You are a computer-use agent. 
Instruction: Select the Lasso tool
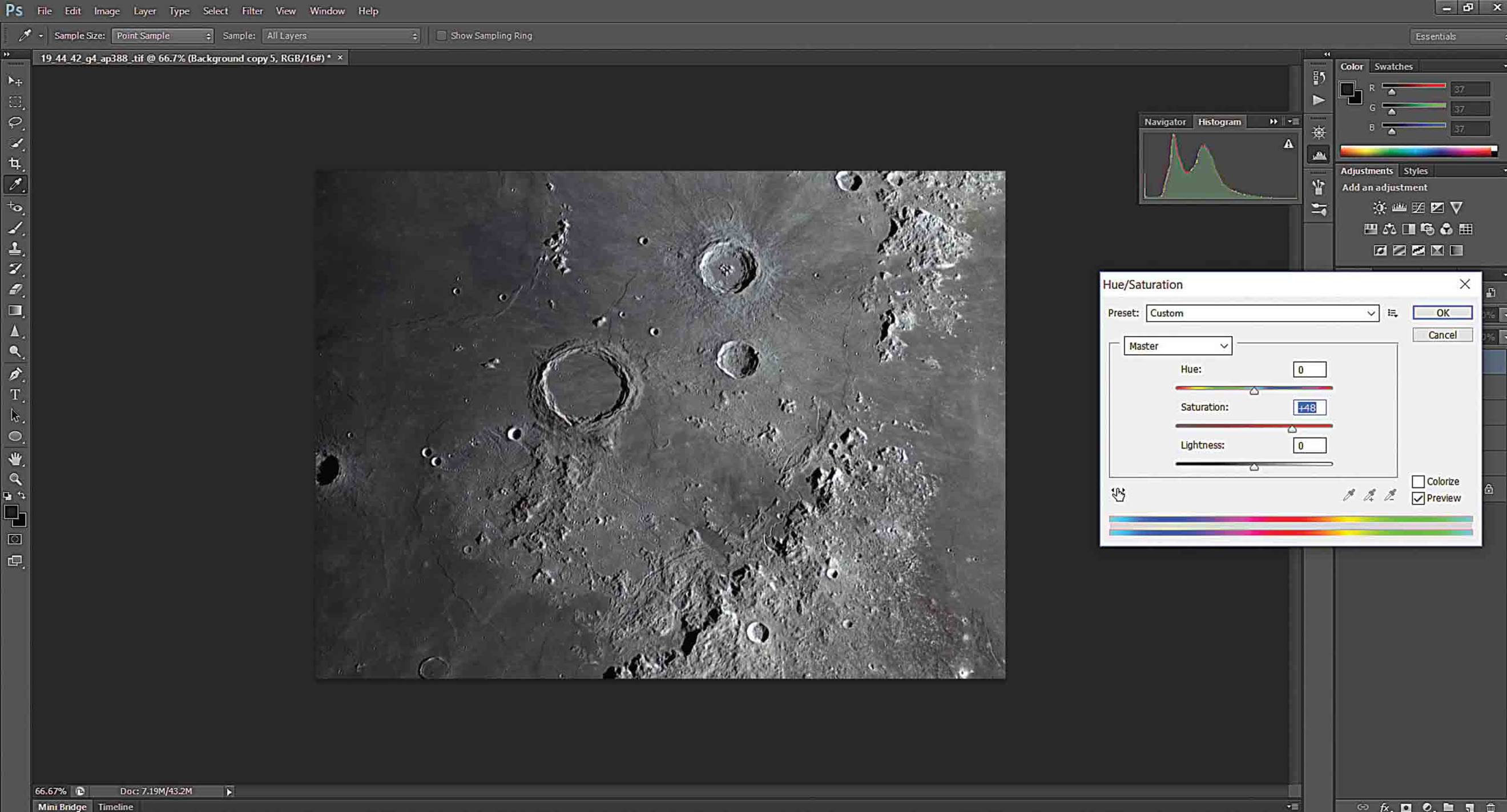15,122
